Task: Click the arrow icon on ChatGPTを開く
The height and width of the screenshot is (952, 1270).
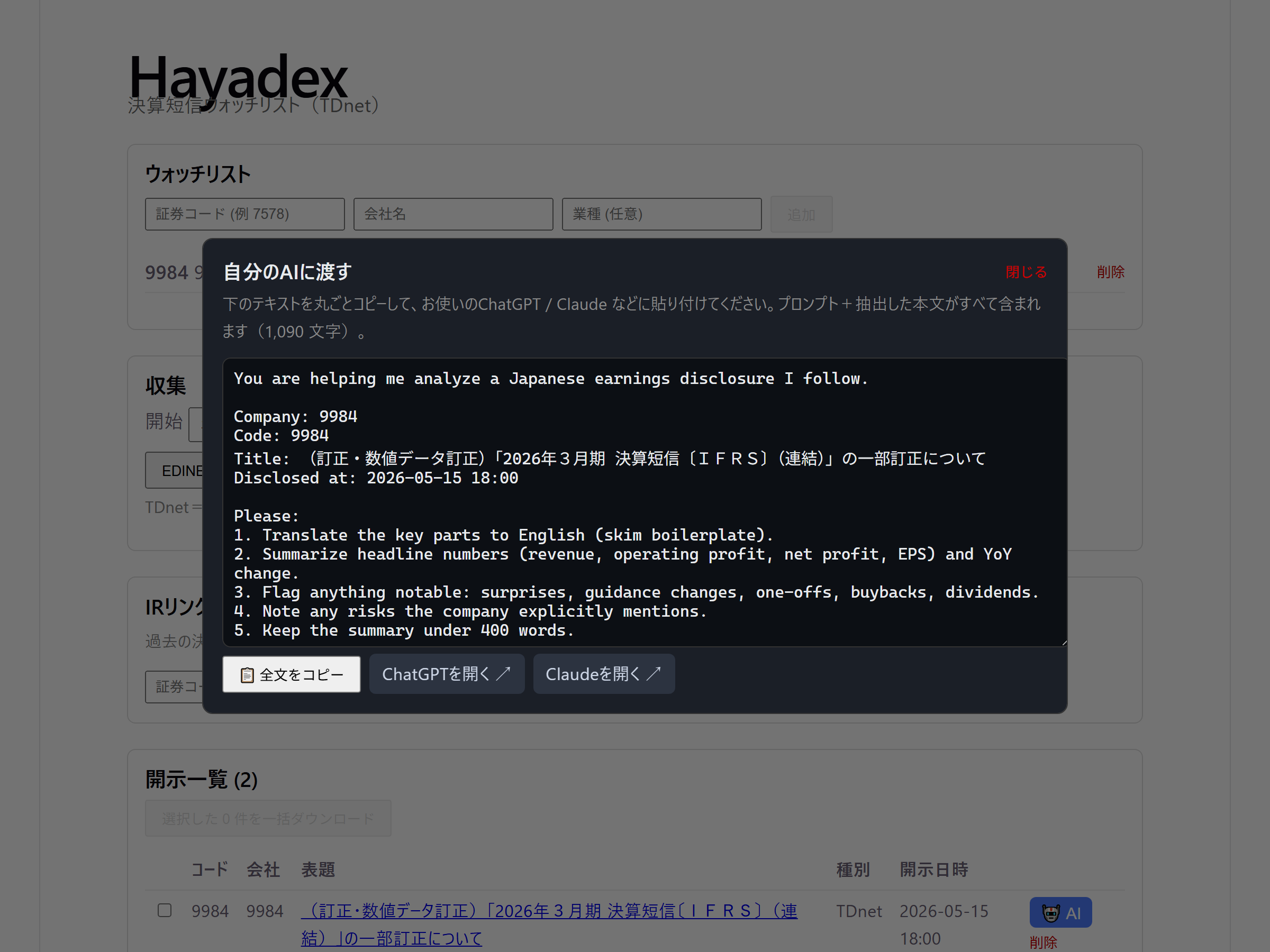Action: (504, 674)
